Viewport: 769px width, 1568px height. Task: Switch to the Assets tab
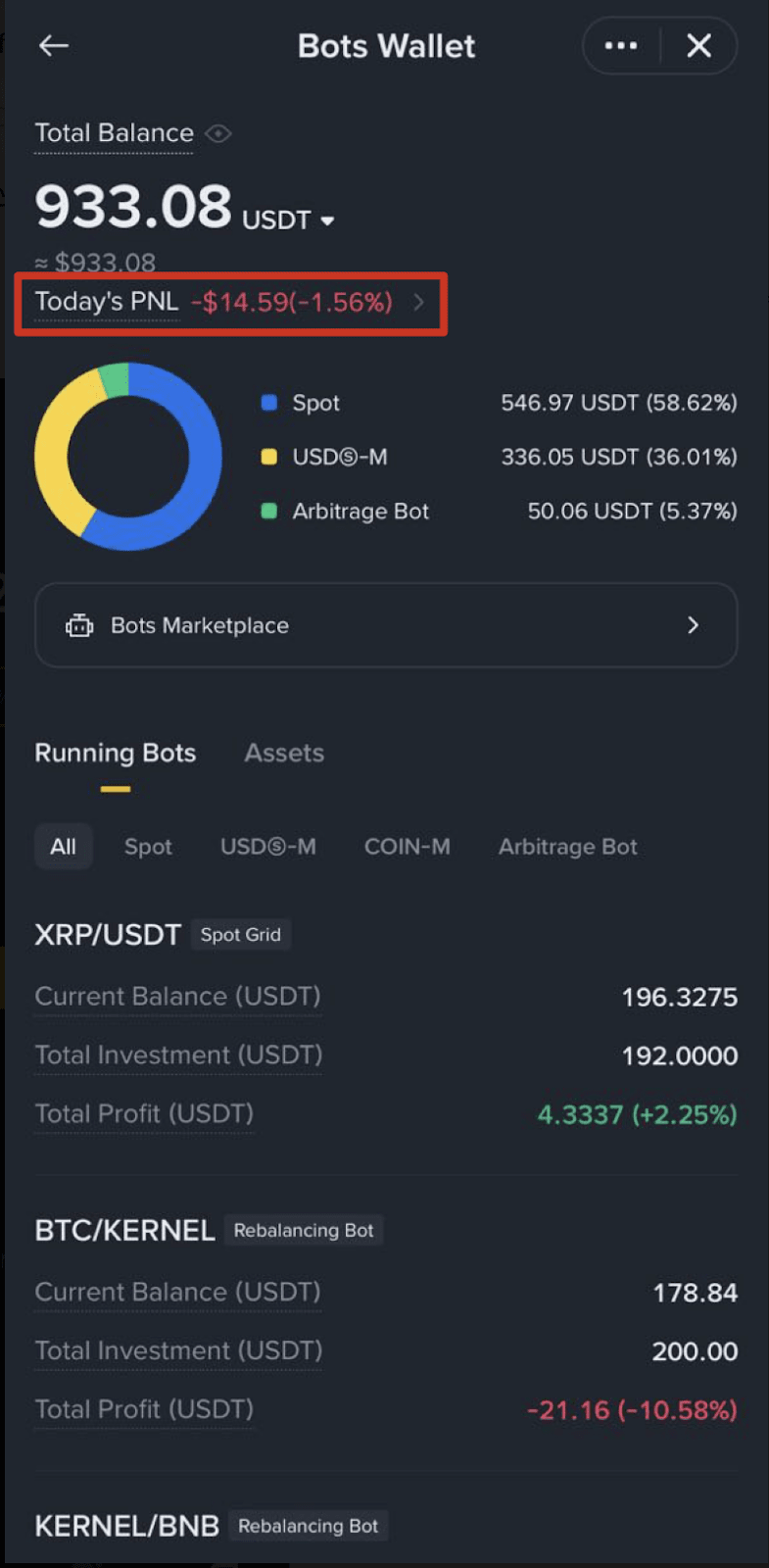click(x=284, y=753)
